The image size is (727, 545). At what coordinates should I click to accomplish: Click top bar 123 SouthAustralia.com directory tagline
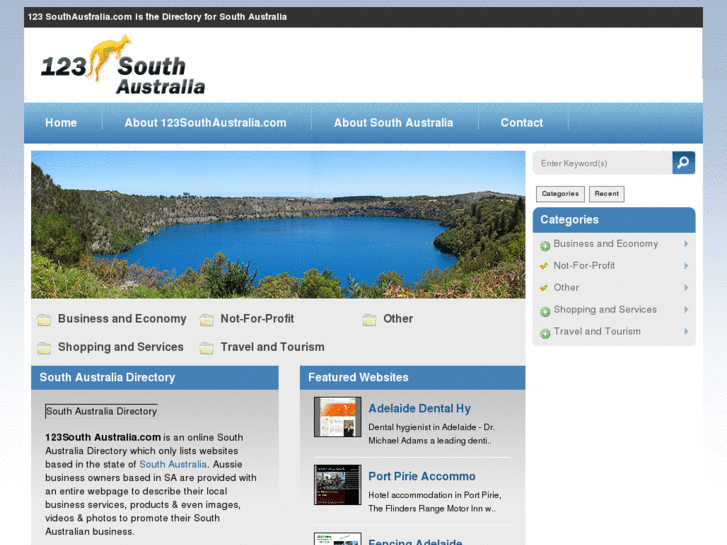coord(157,17)
